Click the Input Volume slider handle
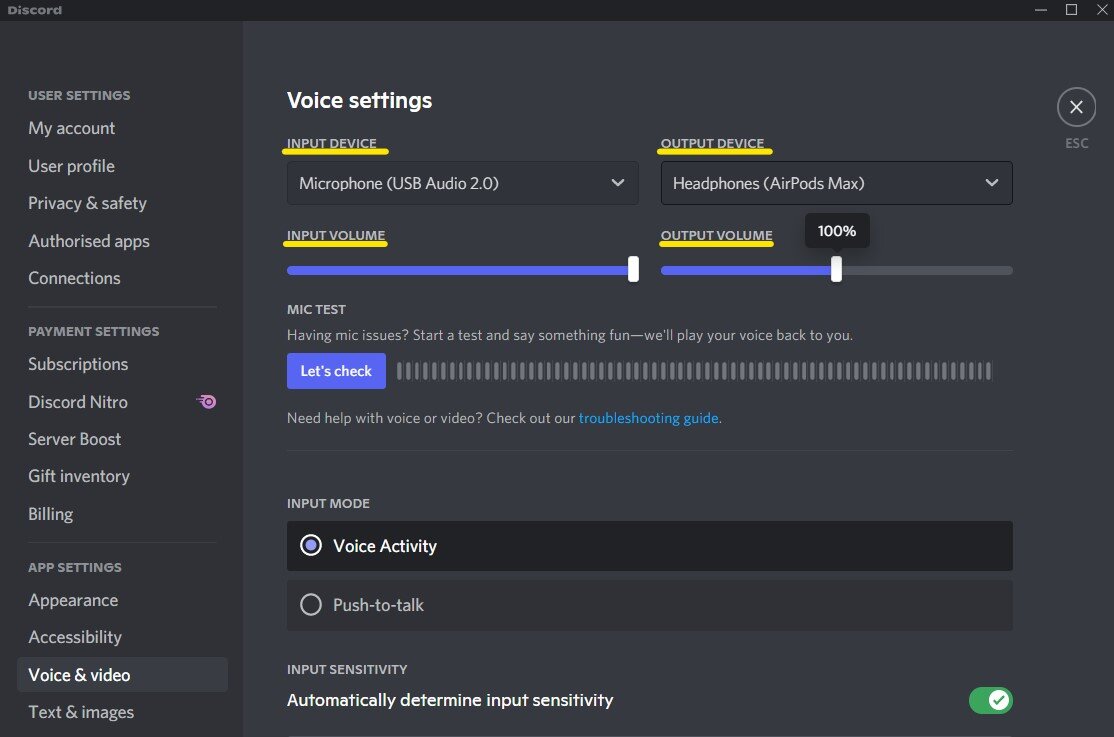 pyautogui.click(x=633, y=269)
